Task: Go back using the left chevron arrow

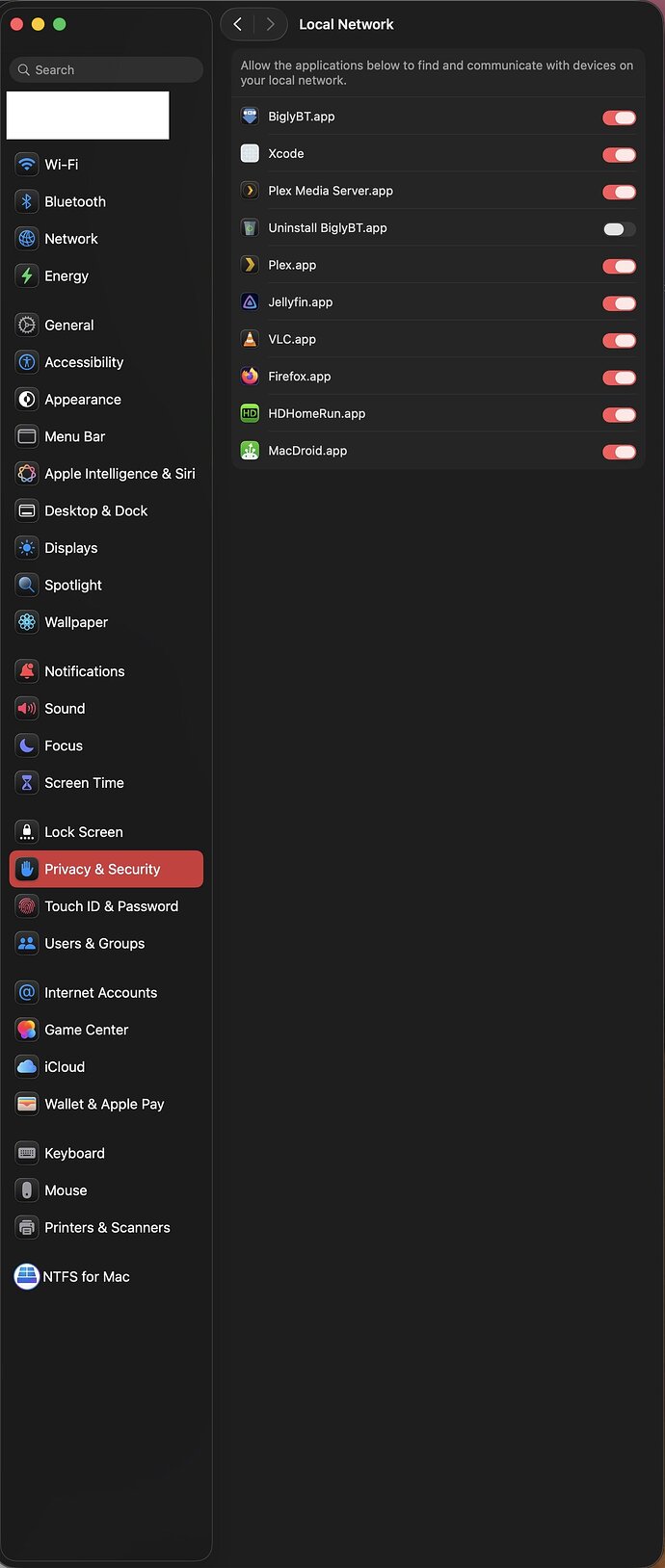Action: tap(238, 24)
